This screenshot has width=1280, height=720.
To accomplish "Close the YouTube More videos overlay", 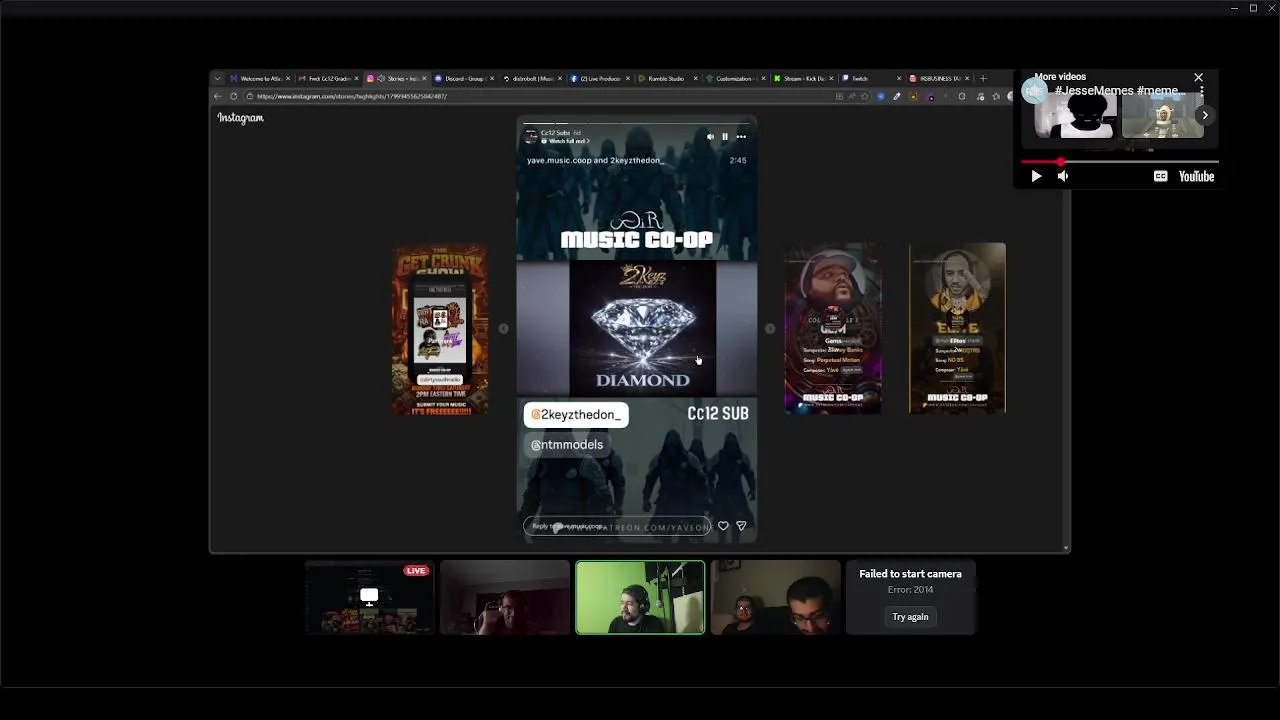I will tap(1198, 77).
